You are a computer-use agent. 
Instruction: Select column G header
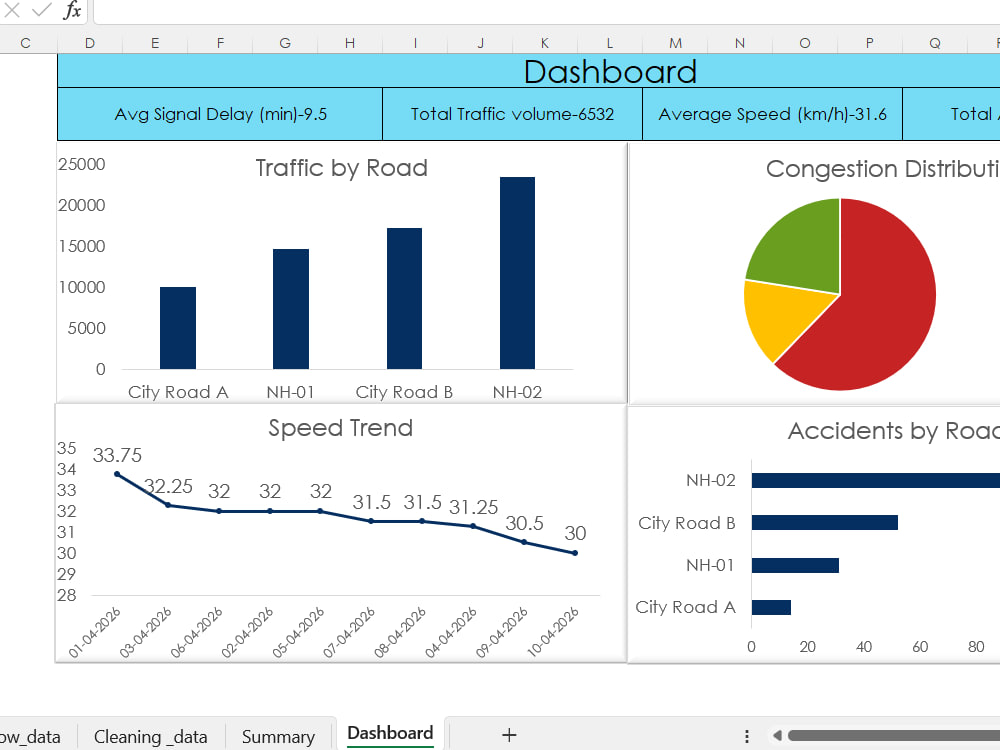pyautogui.click(x=285, y=43)
